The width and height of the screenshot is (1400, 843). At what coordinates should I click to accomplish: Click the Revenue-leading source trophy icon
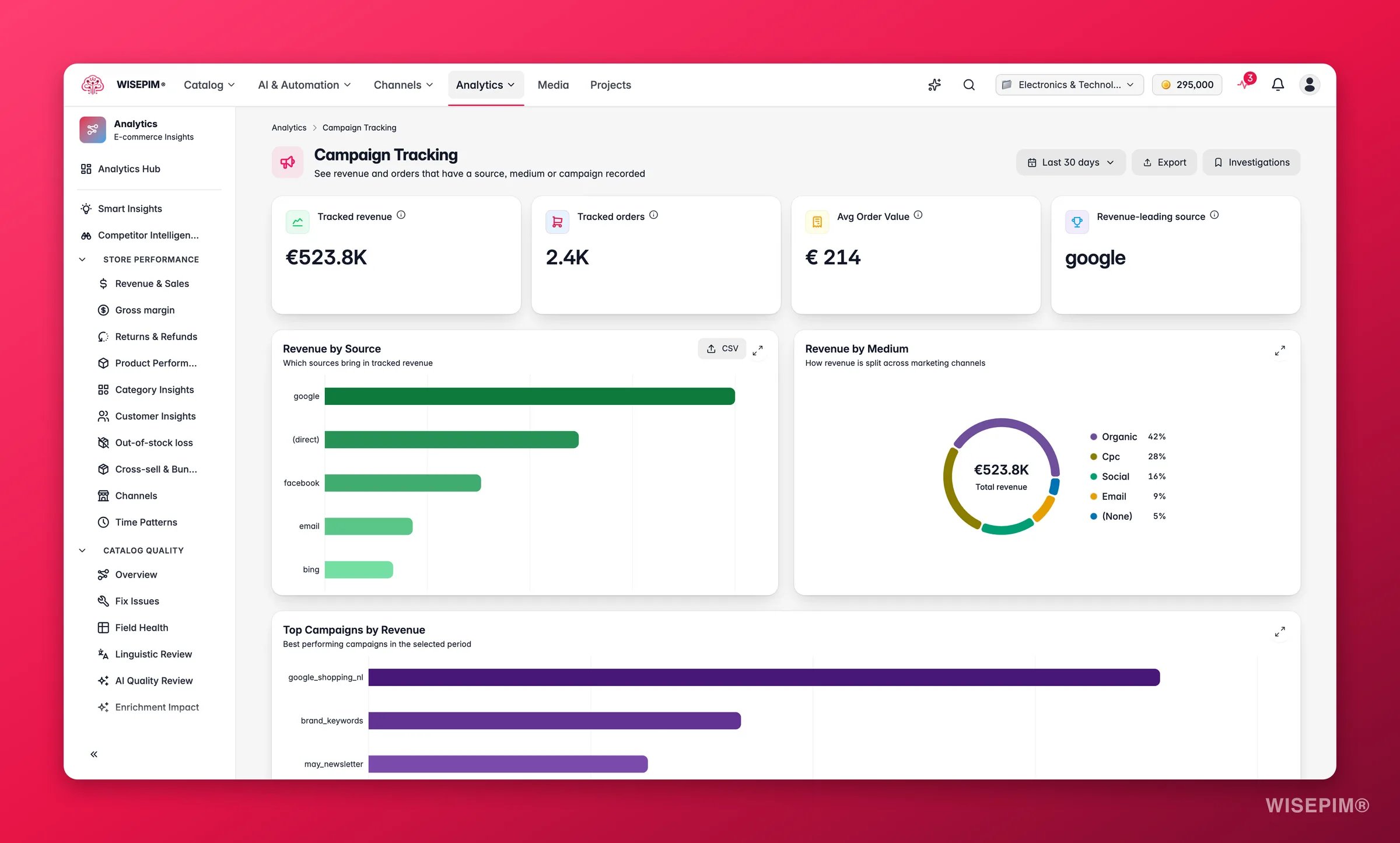1077,222
